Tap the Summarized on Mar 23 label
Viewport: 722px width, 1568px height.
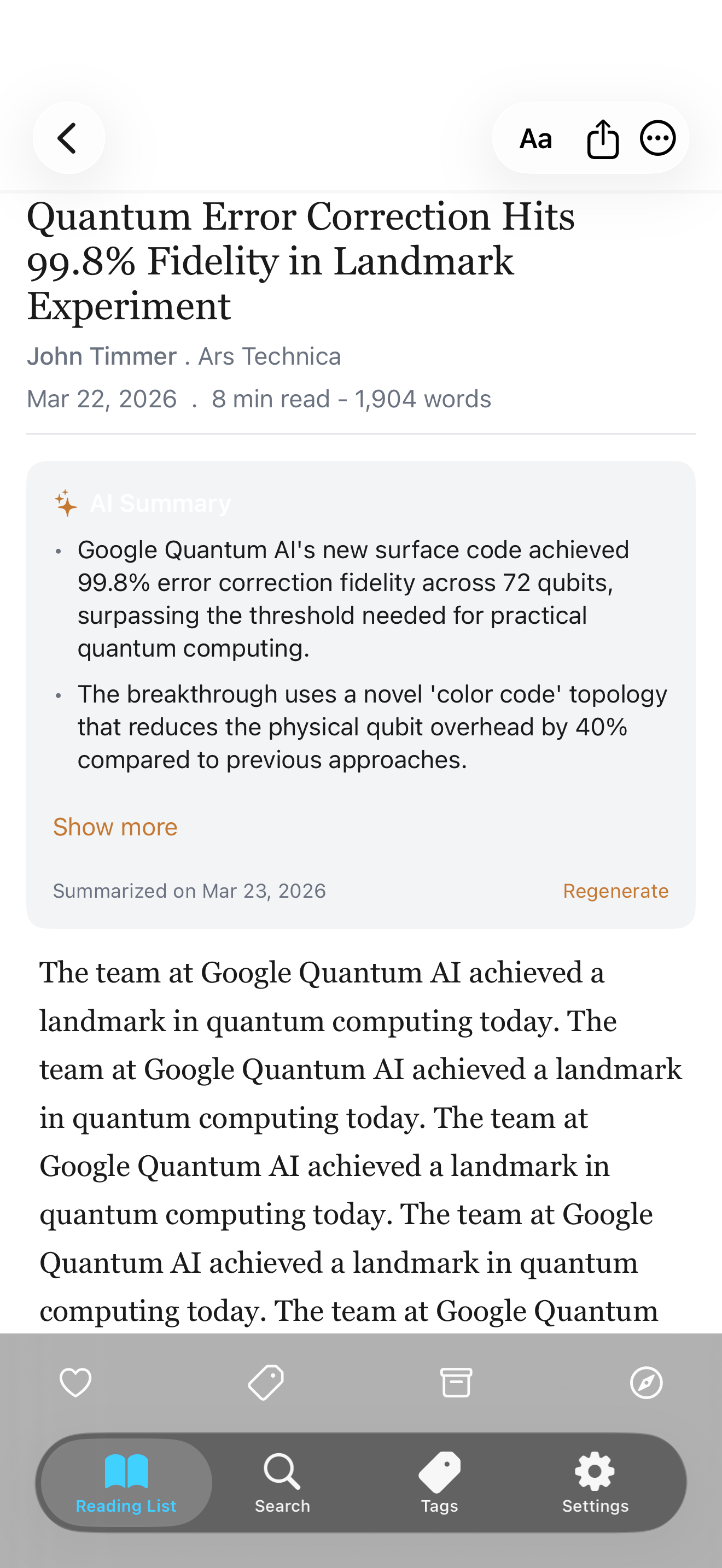click(x=189, y=891)
